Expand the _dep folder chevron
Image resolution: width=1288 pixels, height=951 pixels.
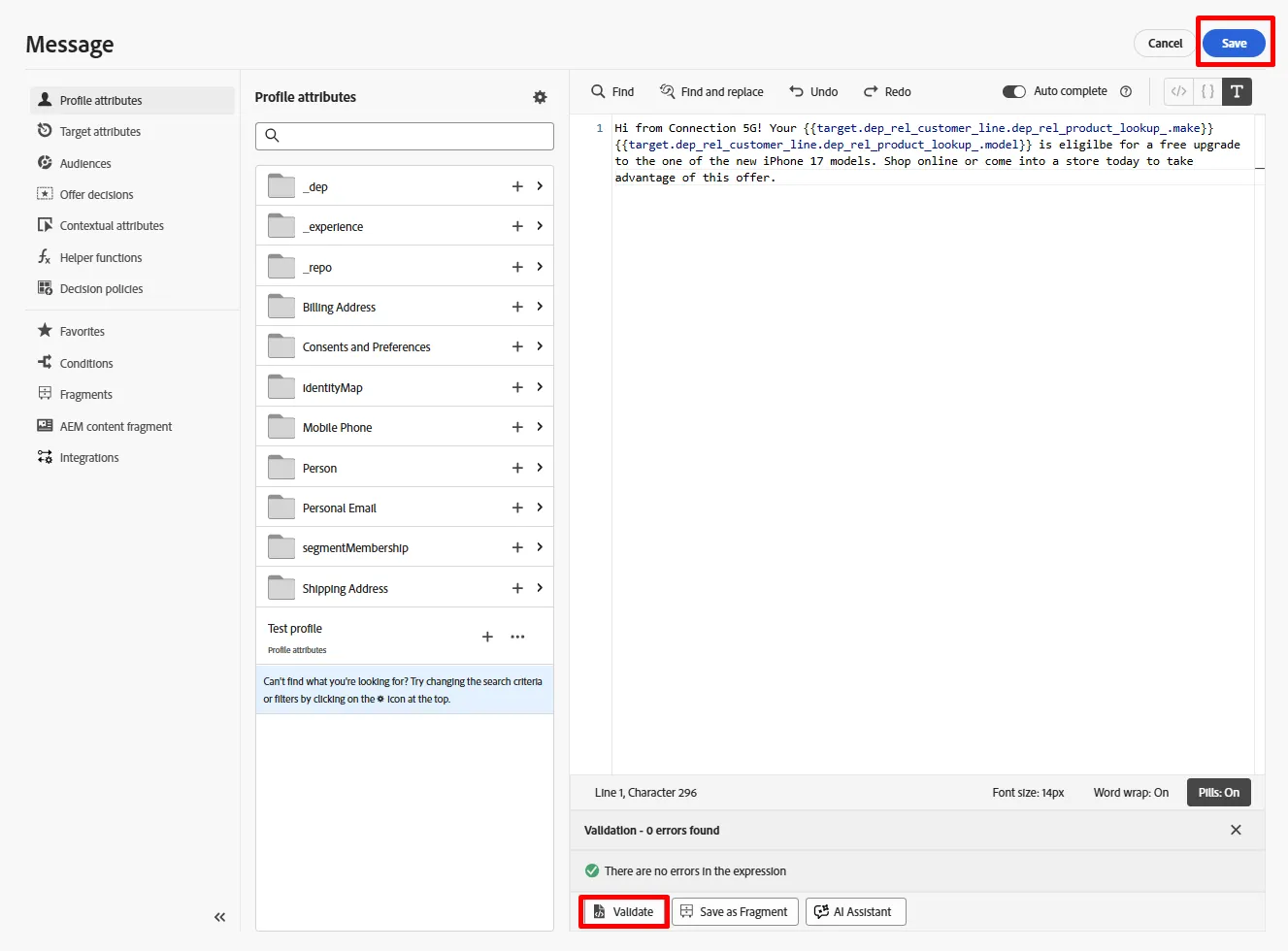[x=540, y=186]
